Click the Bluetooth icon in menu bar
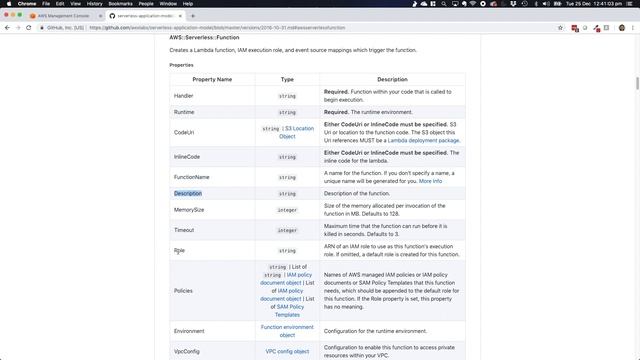Screen dimensions: 640x360 click(x=536, y=4)
